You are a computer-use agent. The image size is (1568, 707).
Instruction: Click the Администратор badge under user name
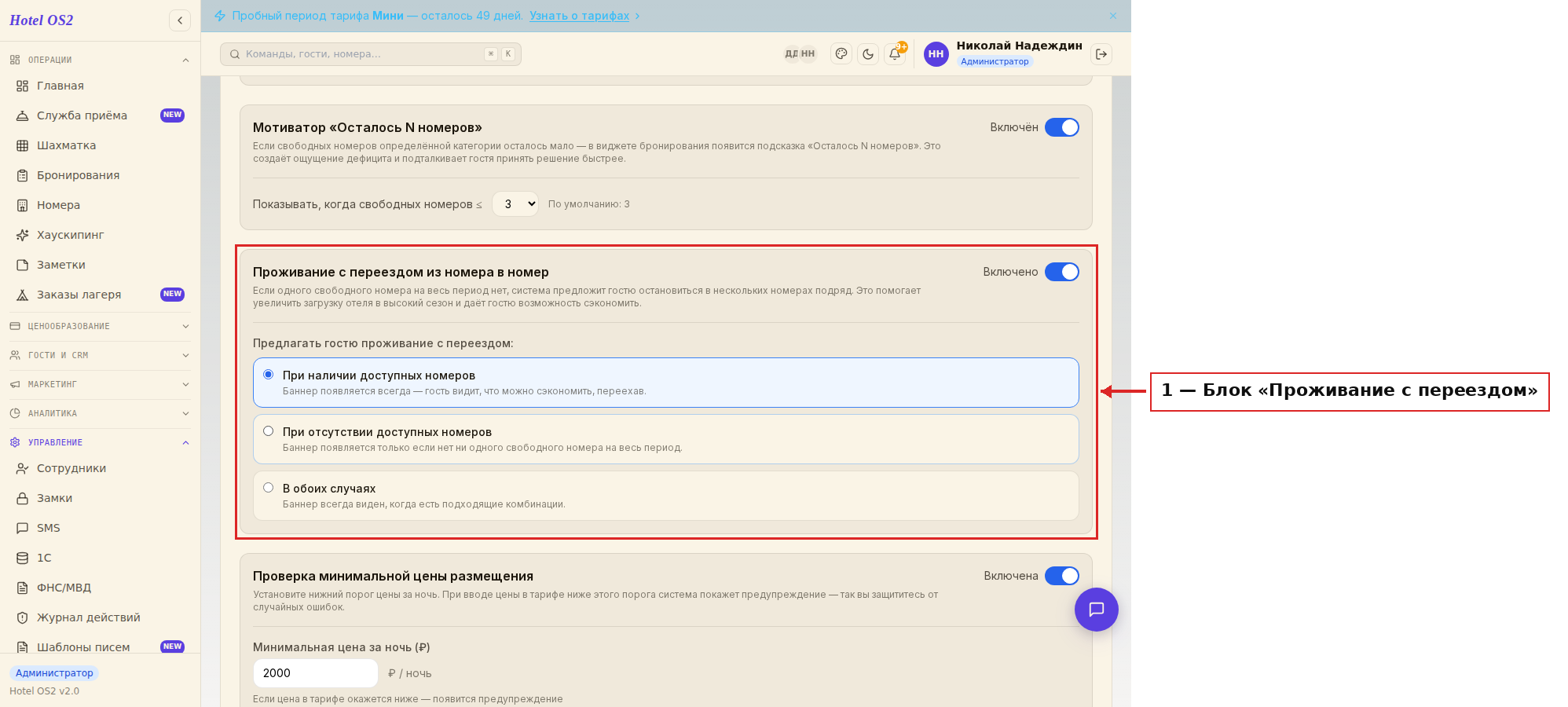(995, 61)
